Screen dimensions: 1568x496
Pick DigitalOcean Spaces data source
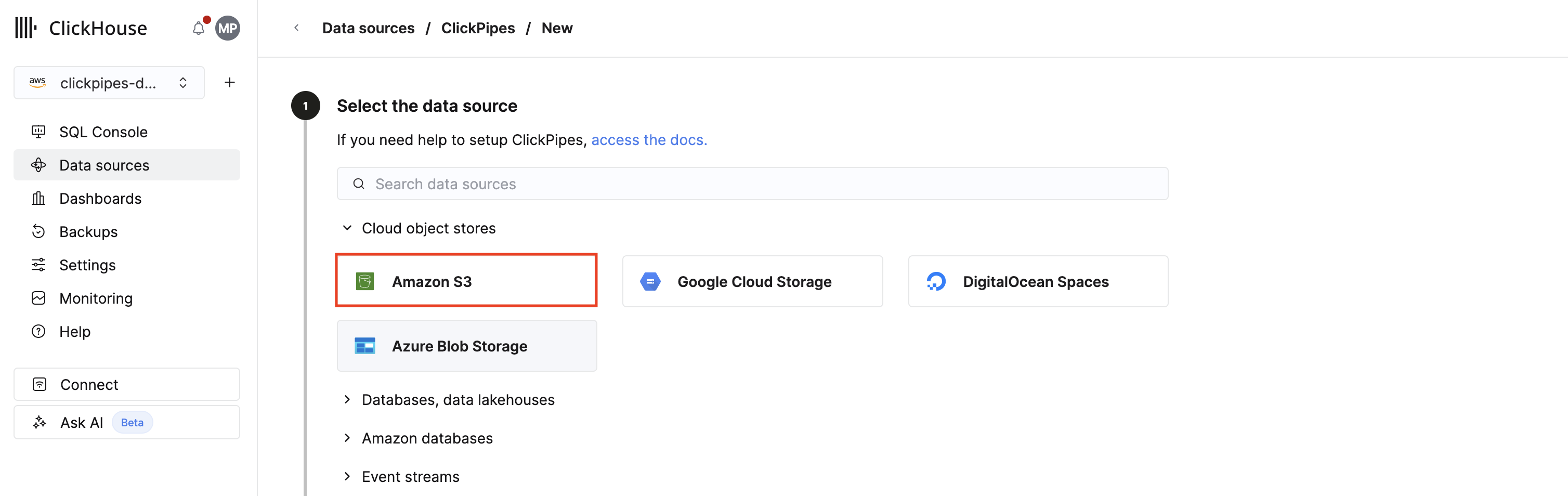point(1037,281)
